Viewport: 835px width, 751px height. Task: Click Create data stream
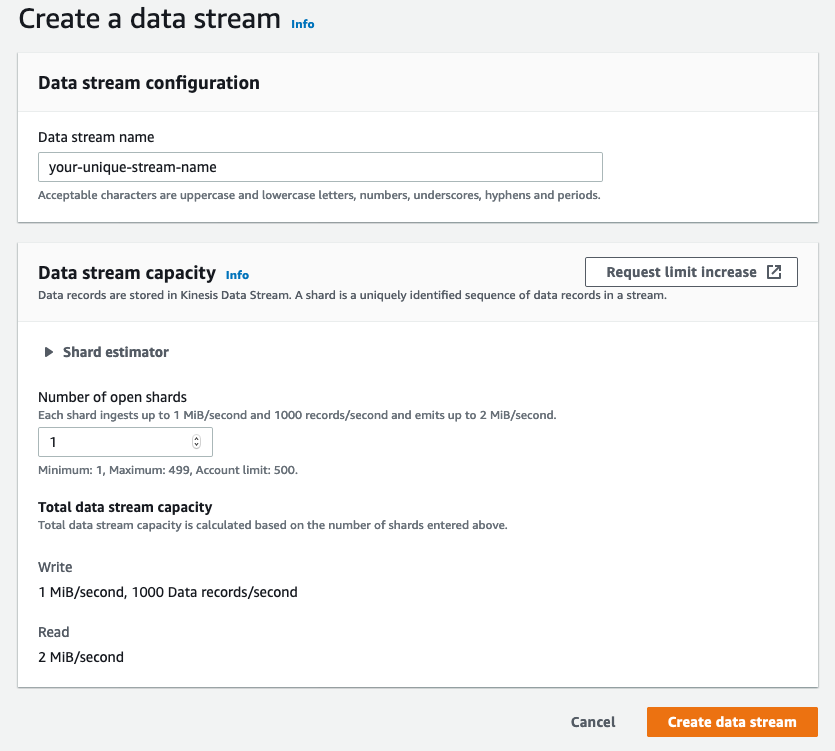pyautogui.click(x=732, y=721)
